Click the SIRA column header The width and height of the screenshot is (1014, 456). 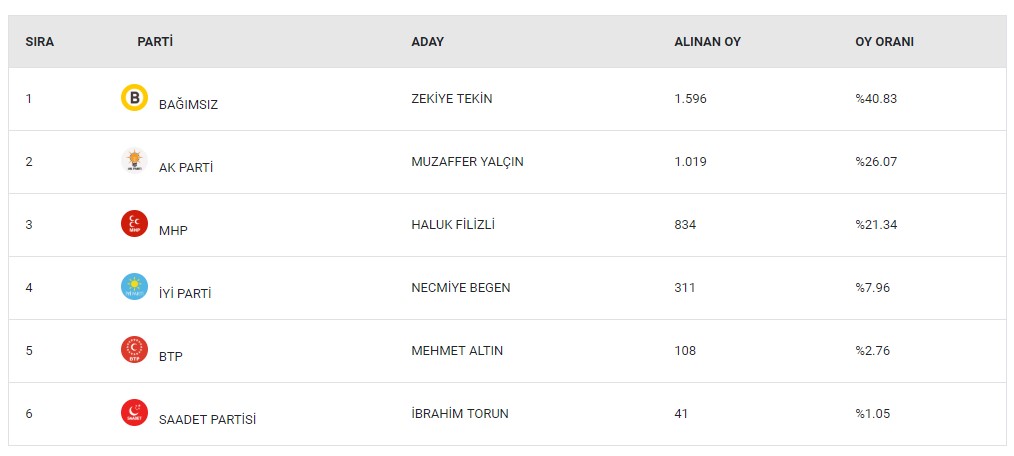click(x=40, y=42)
